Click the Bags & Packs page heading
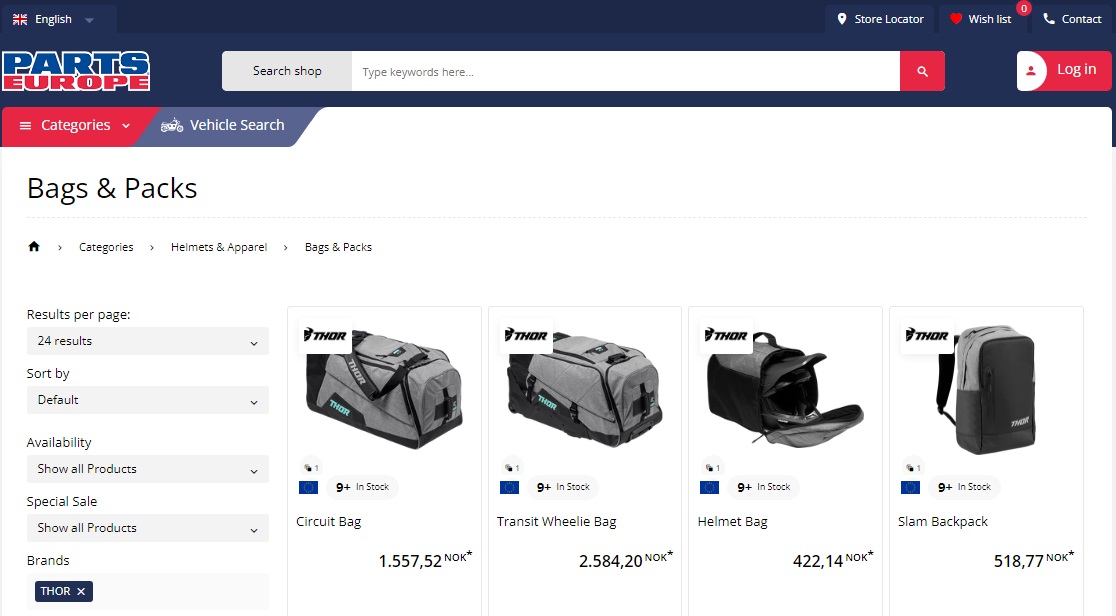This screenshot has width=1116, height=616. tap(112, 189)
